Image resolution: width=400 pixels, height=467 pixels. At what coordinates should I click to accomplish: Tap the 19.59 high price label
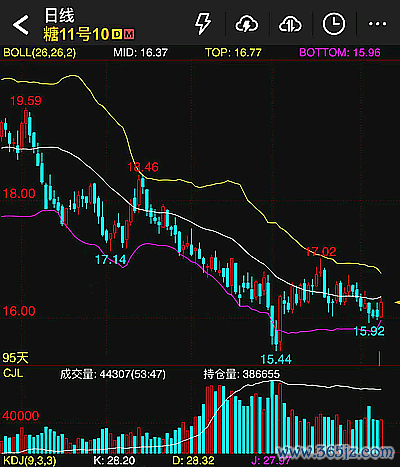[26, 101]
